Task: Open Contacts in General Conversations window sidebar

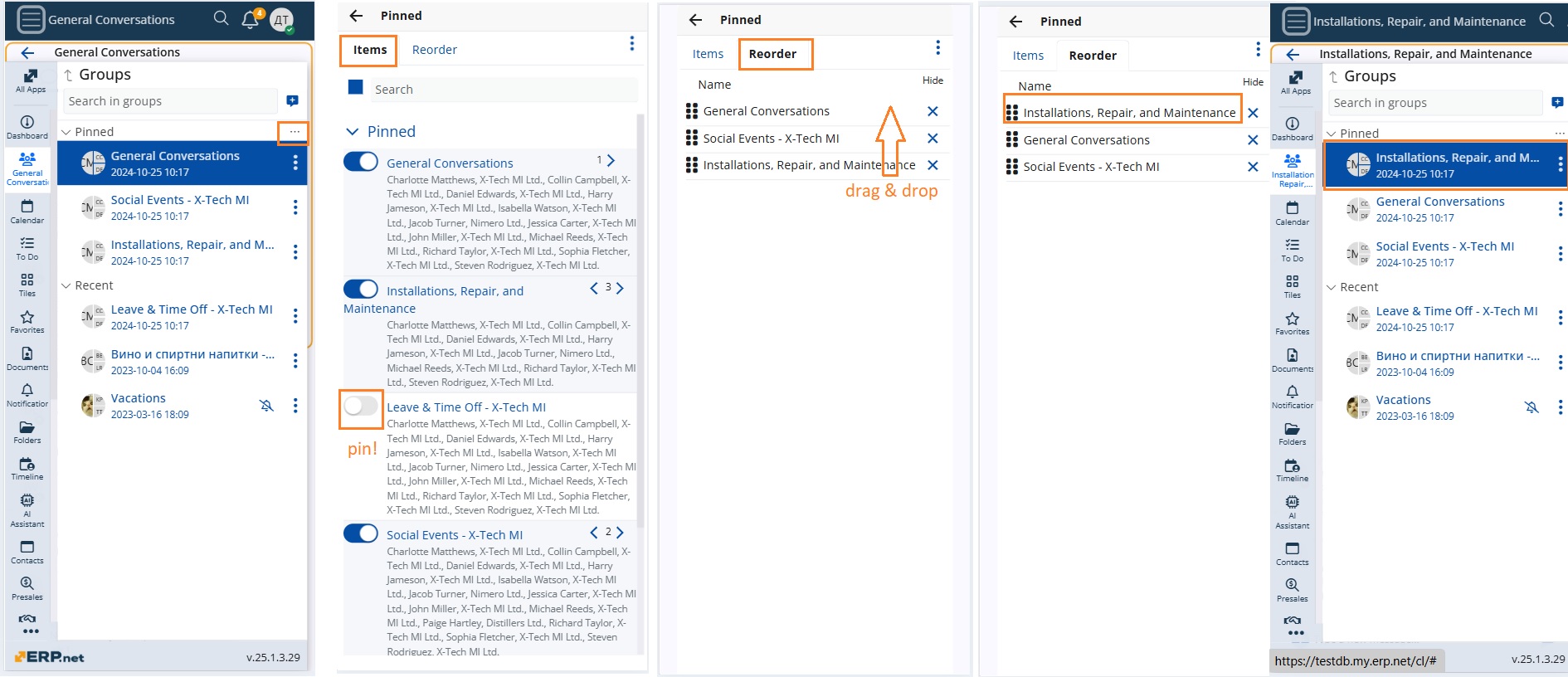Action: [27, 552]
